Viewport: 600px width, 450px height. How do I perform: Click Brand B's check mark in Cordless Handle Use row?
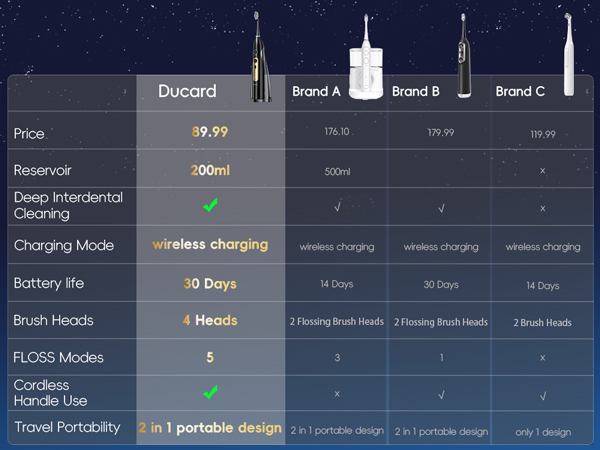(x=441, y=395)
